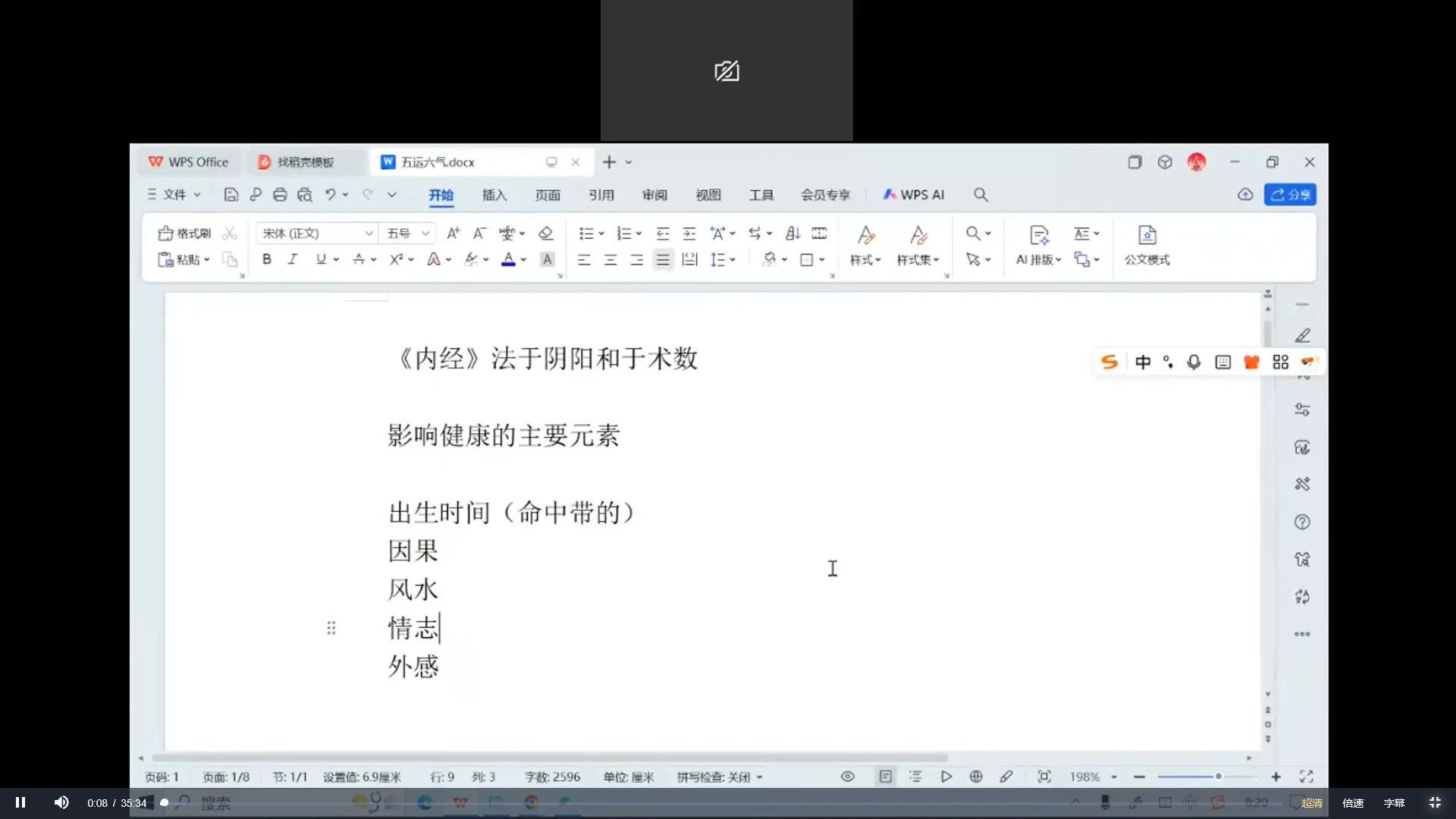
Task: Open the font name 宋体 dropdown
Action: pyautogui.click(x=369, y=234)
